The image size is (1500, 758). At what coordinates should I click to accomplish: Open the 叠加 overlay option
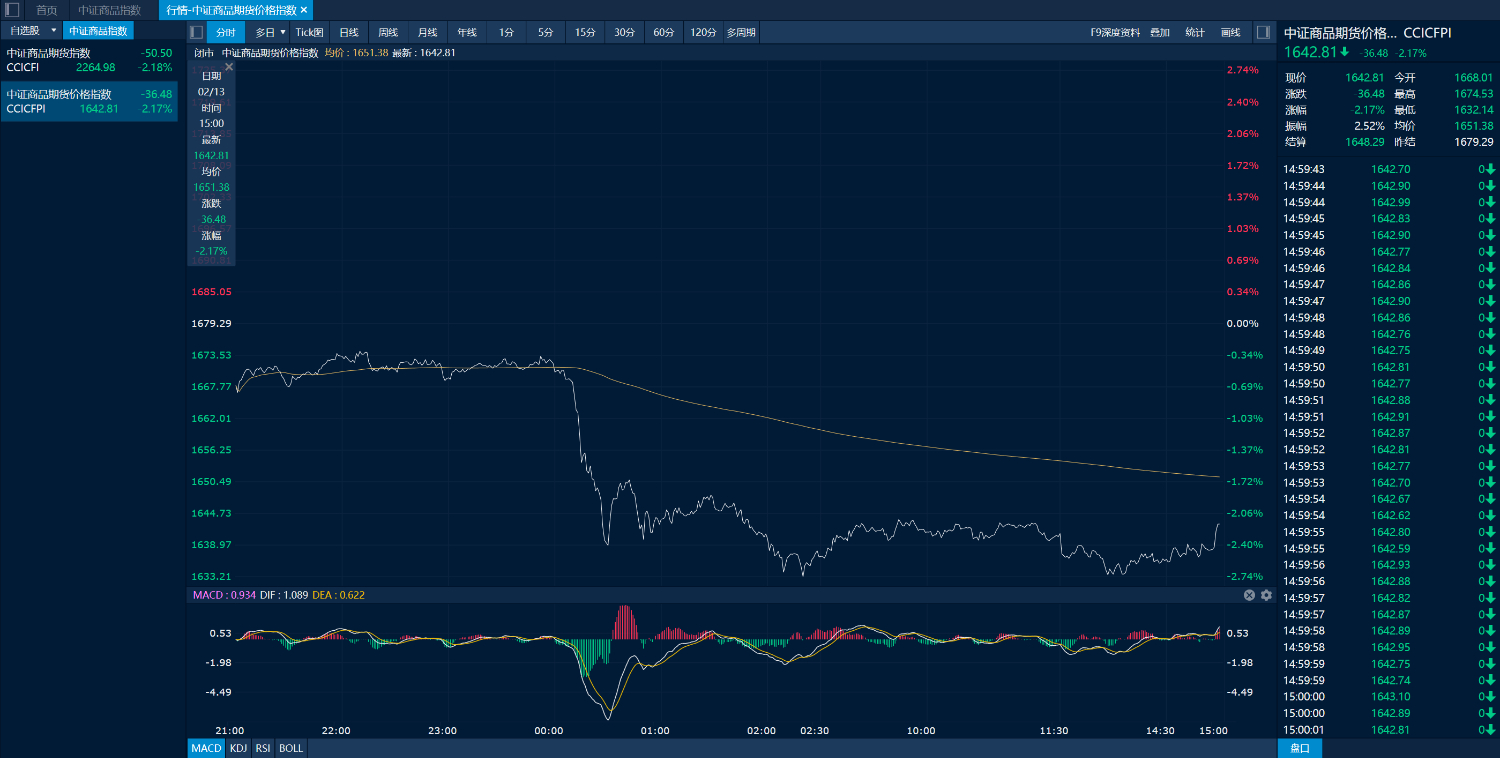[x=1159, y=32]
